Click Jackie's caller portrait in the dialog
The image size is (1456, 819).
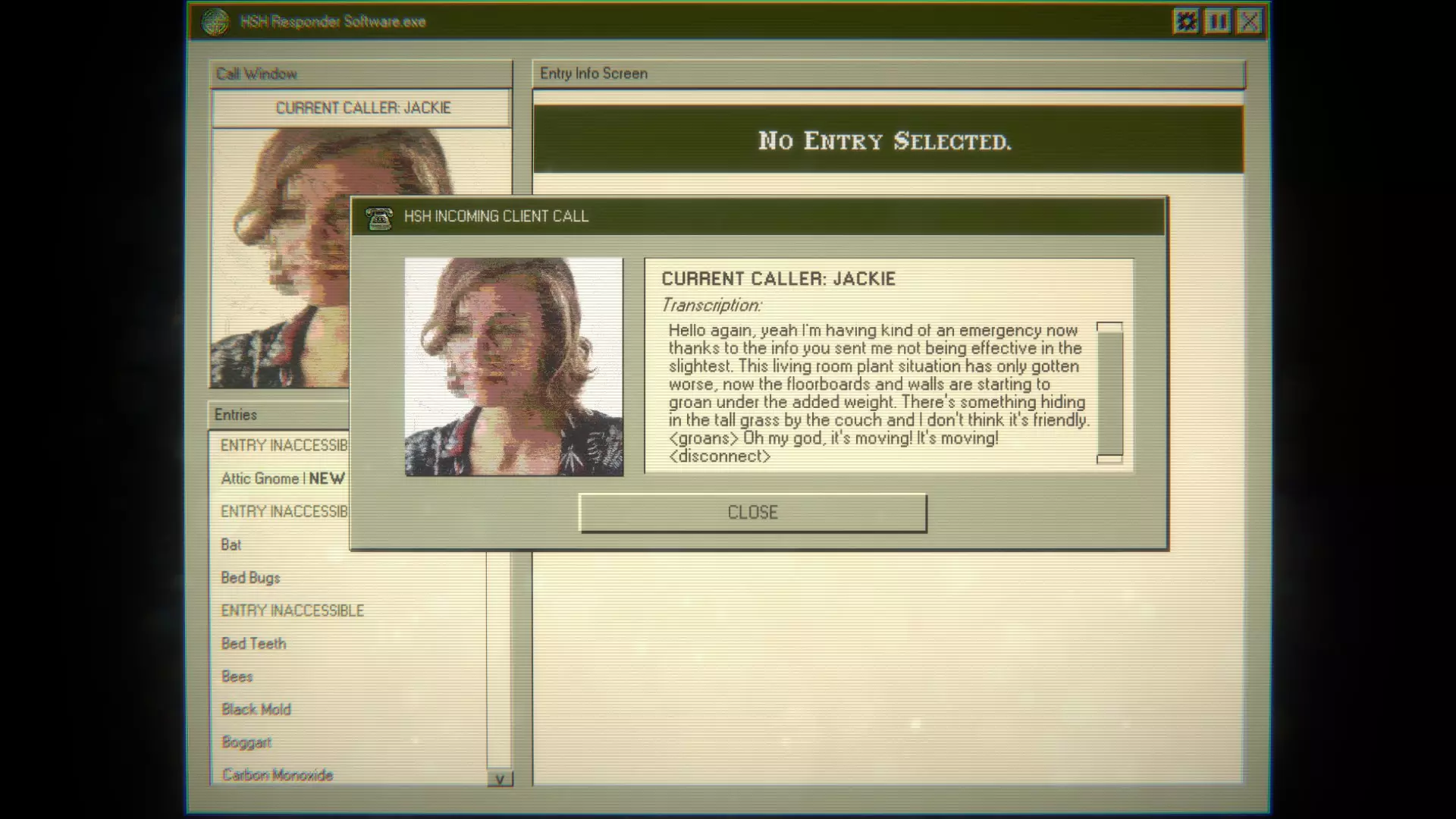[x=514, y=367]
